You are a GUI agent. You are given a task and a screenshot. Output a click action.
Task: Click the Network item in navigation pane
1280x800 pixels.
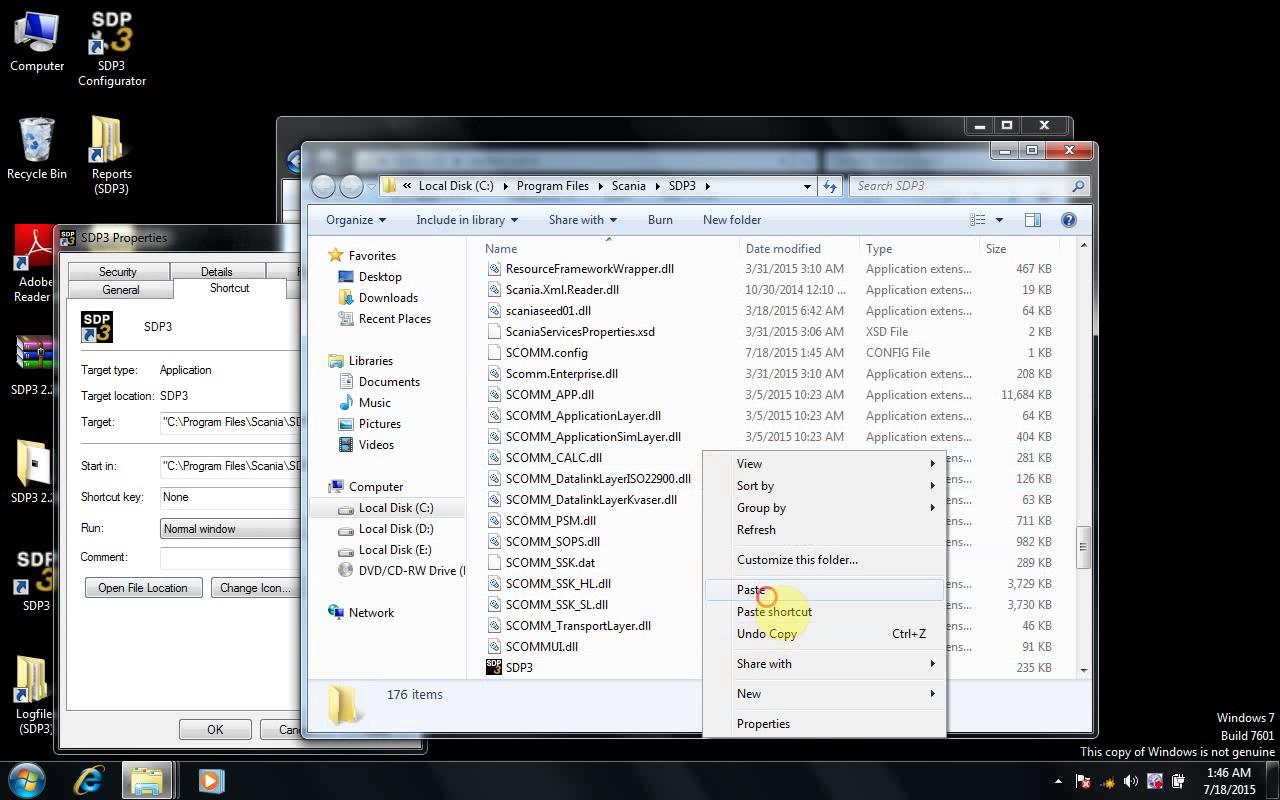pyautogui.click(x=371, y=613)
